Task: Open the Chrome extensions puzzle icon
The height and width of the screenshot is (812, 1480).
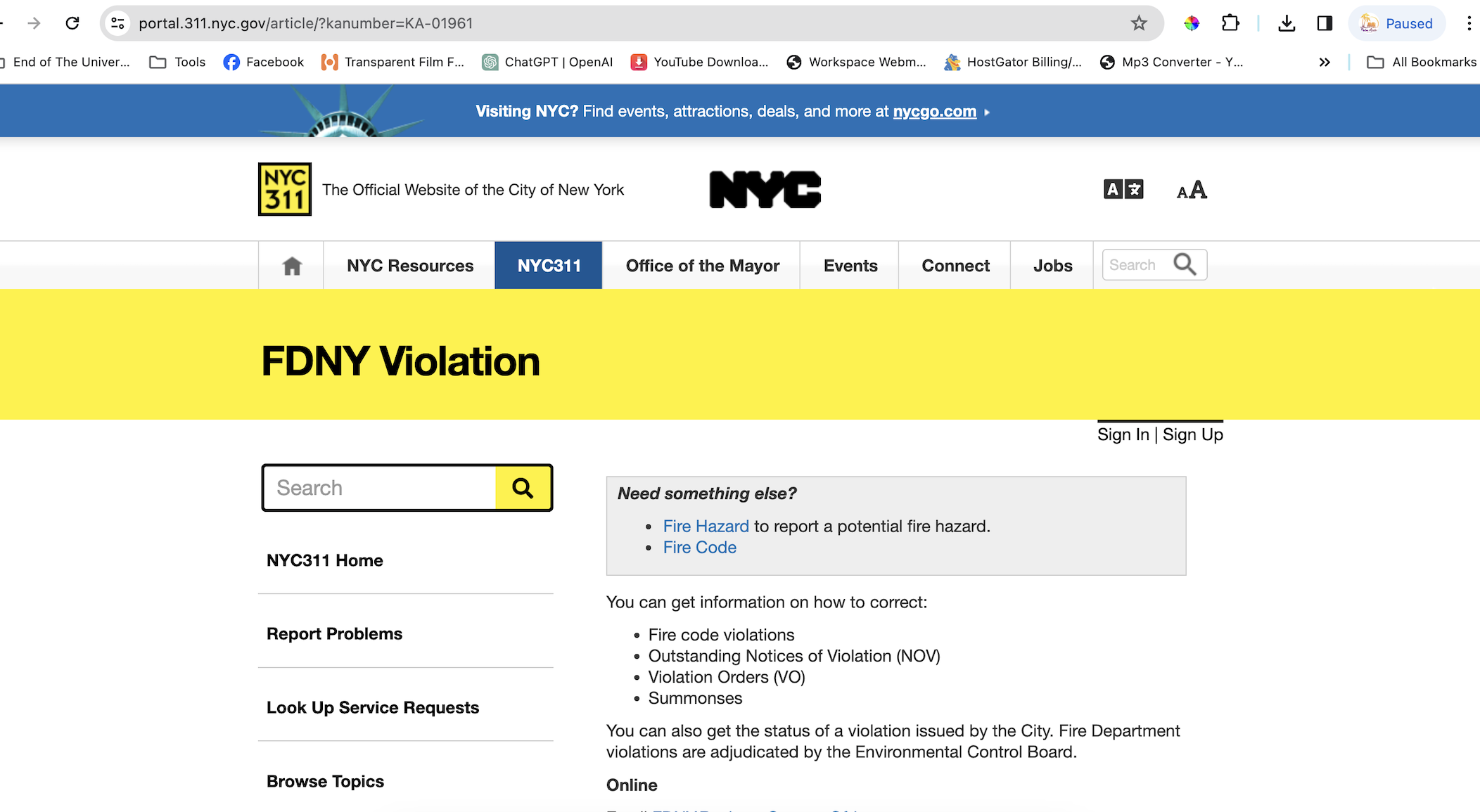Action: pos(1230,22)
